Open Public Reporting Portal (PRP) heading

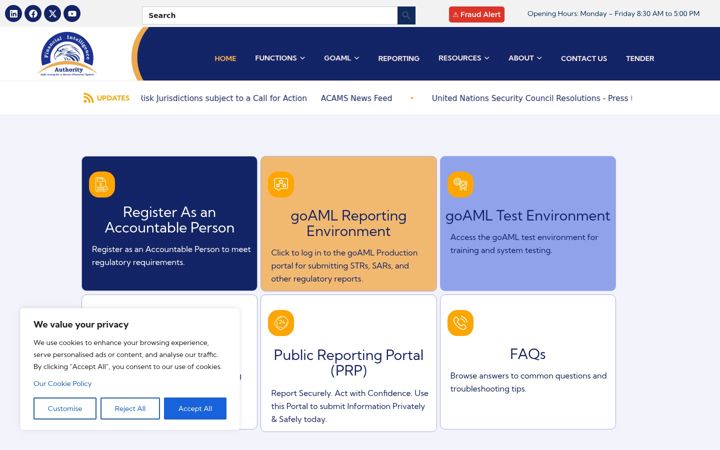click(x=349, y=363)
